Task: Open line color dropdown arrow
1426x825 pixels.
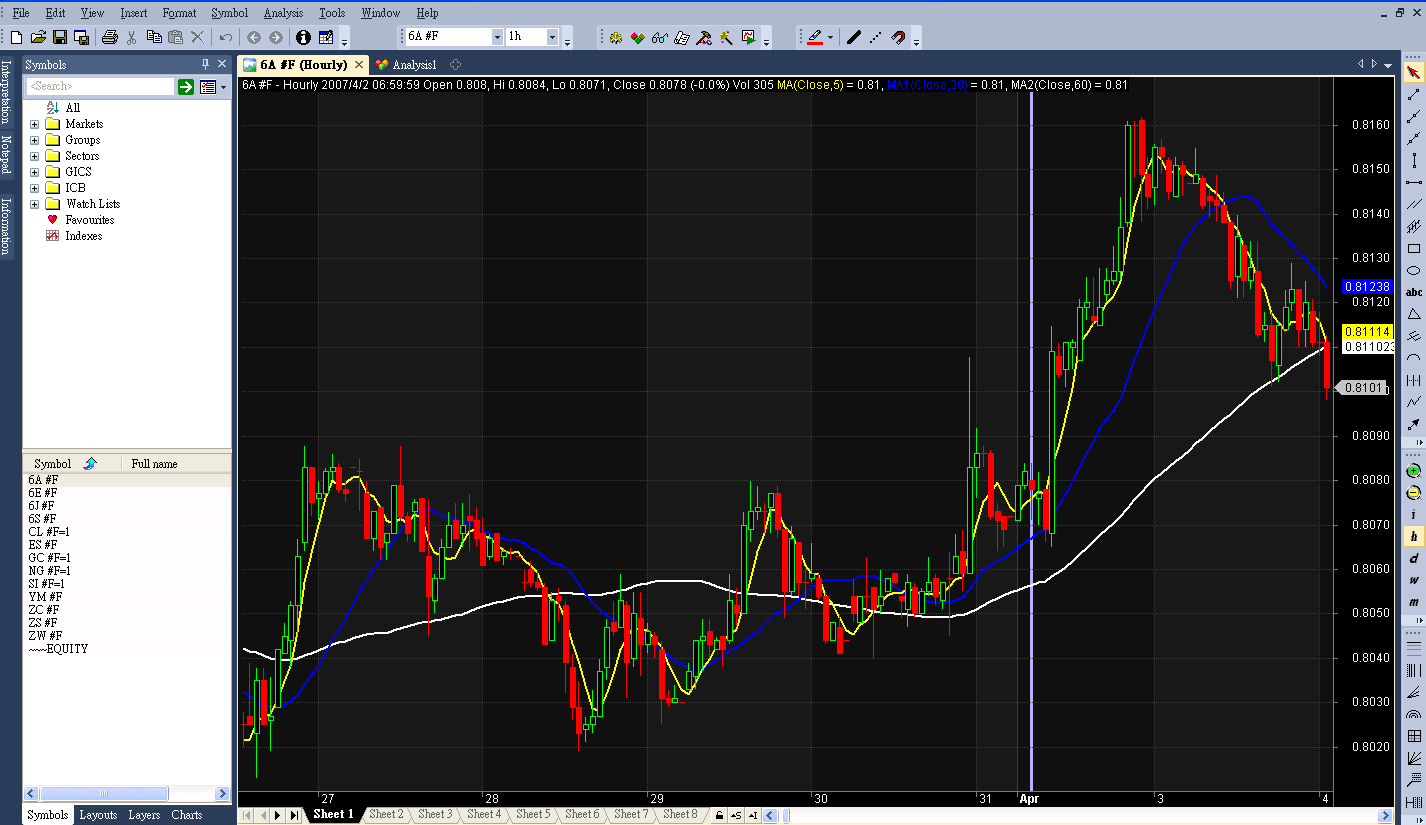Action: (830, 37)
